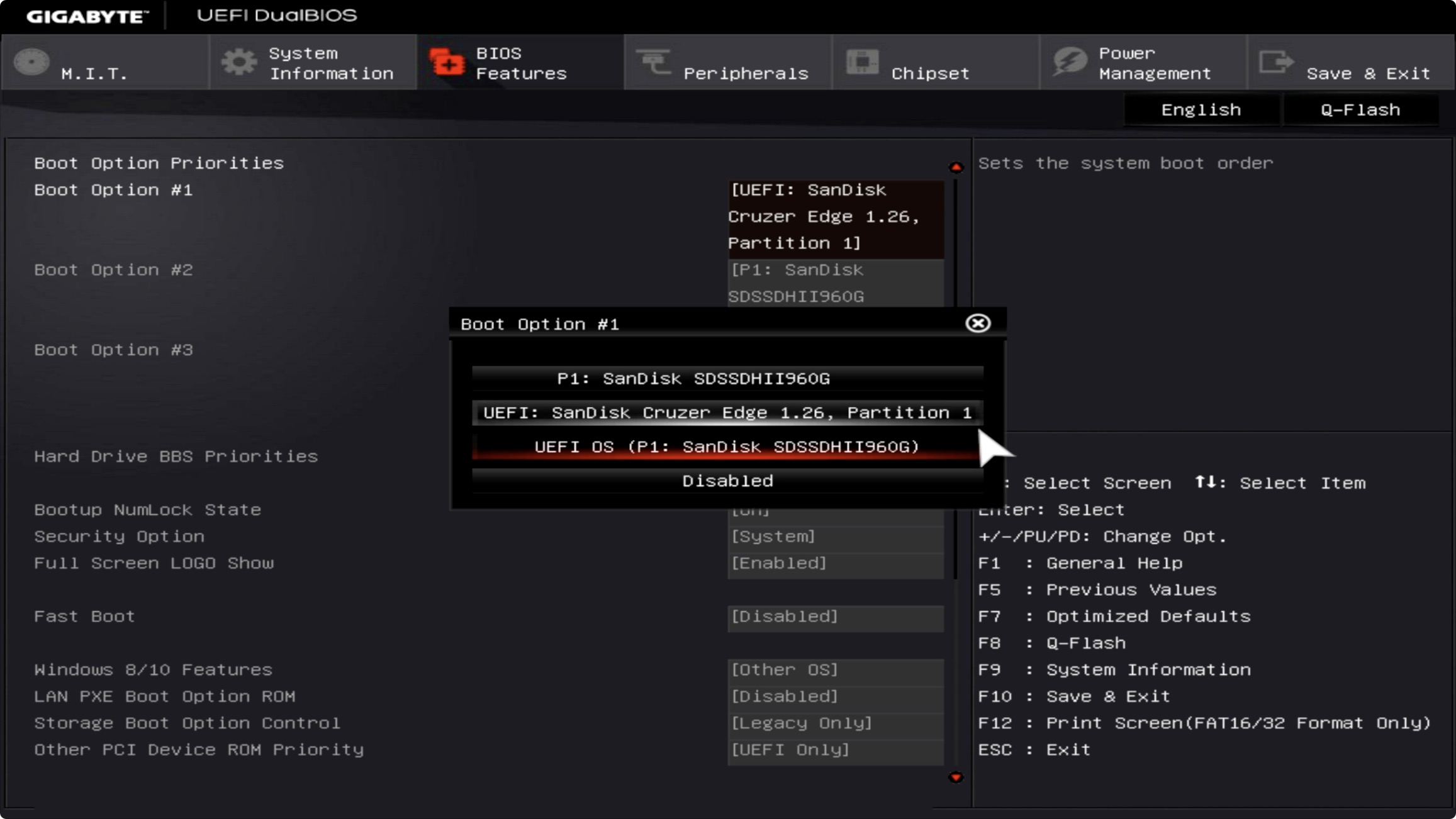The width and height of the screenshot is (1456, 819).
Task: Click the Peripherals tab icon
Action: click(654, 63)
